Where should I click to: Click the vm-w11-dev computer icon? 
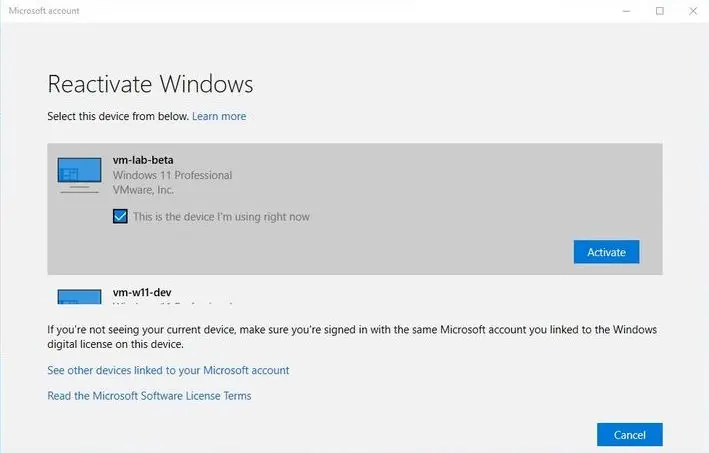click(79, 297)
